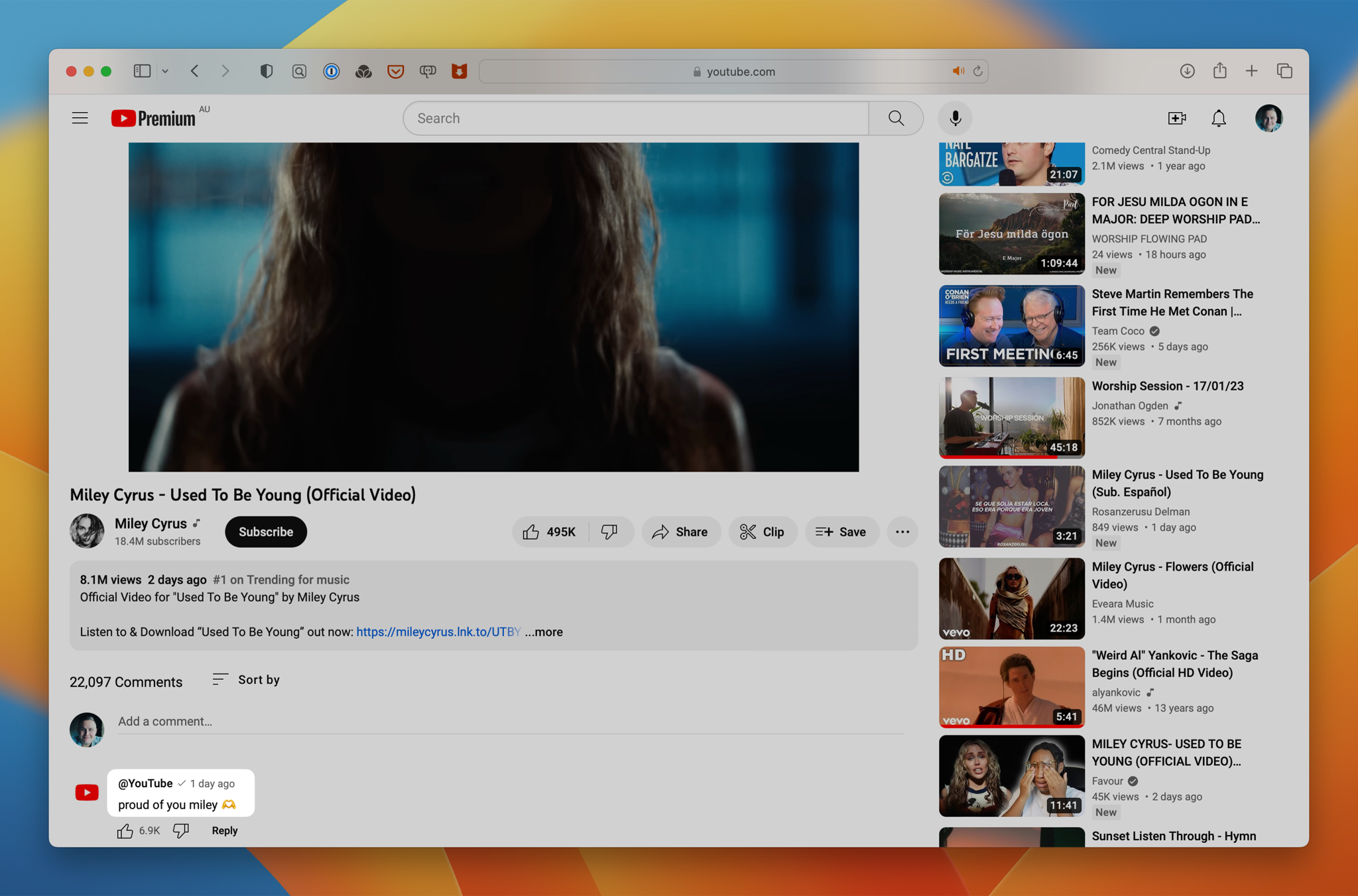Click the voice search microphone icon
Viewport: 1358px width, 896px height.
tap(955, 118)
